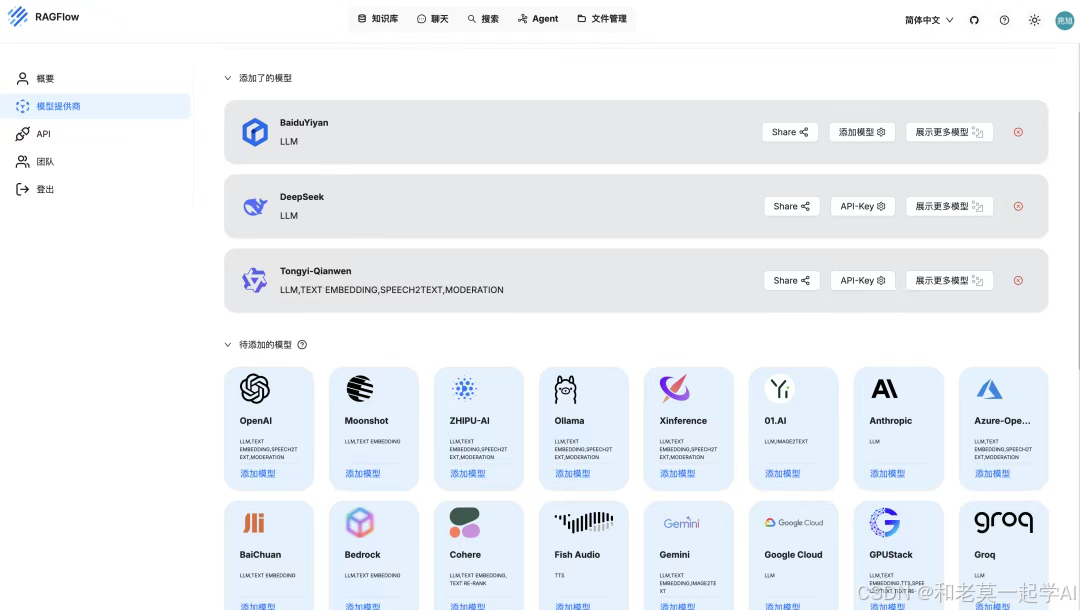Click the Ollama llama icon
Viewport: 1080px width, 610px height.
(565, 389)
